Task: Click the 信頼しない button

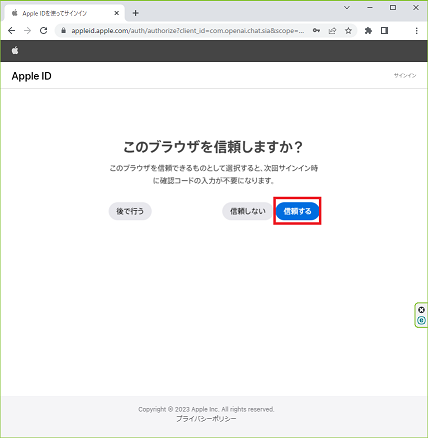Action: click(248, 211)
